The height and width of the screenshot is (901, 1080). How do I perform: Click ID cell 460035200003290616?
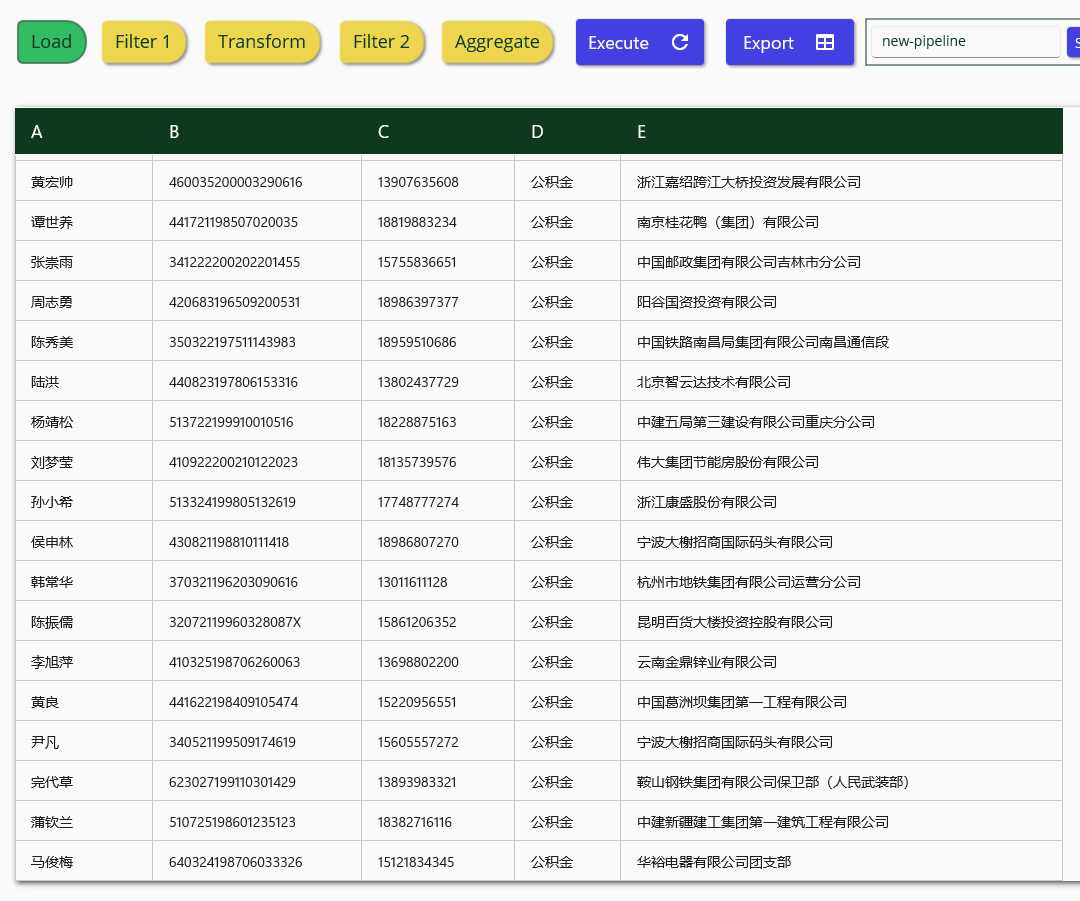point(257,182)
